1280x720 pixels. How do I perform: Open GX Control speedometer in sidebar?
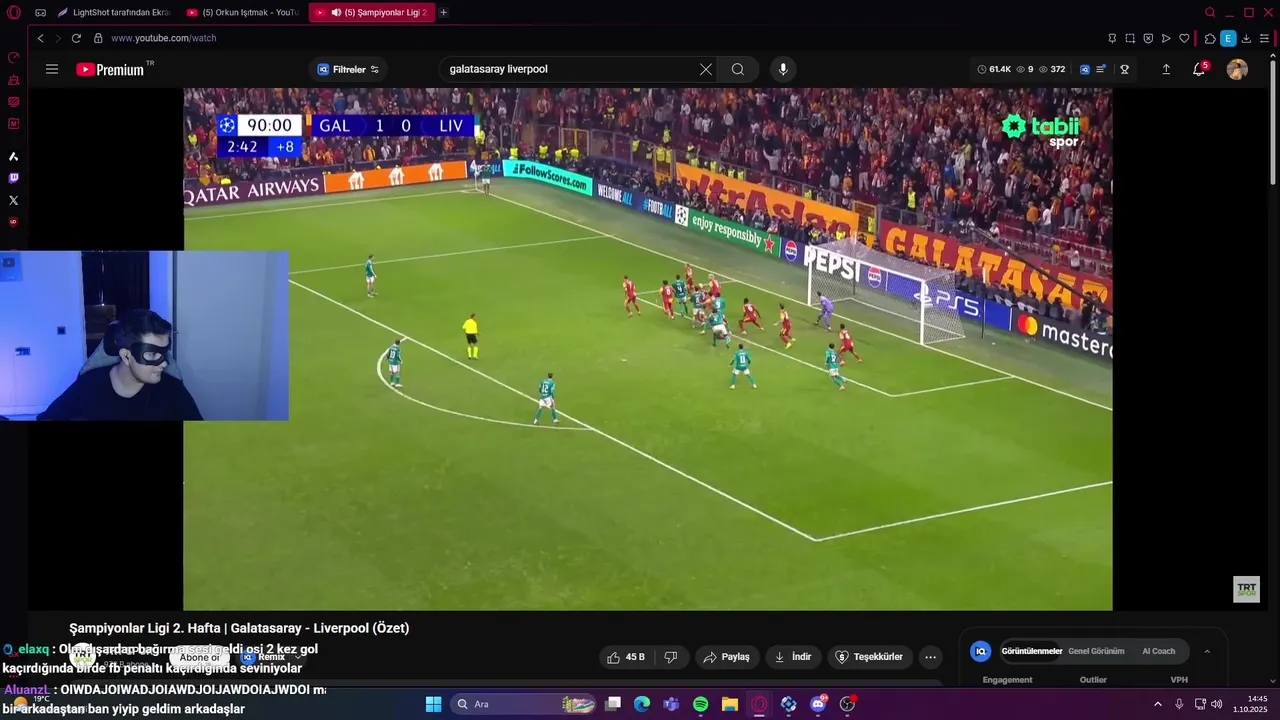[13, 57]
